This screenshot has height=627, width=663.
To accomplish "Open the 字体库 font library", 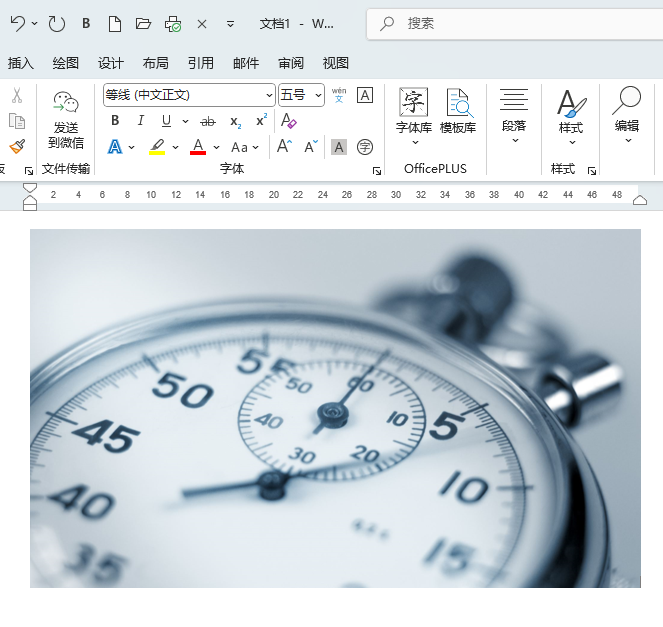I will 413,110.
